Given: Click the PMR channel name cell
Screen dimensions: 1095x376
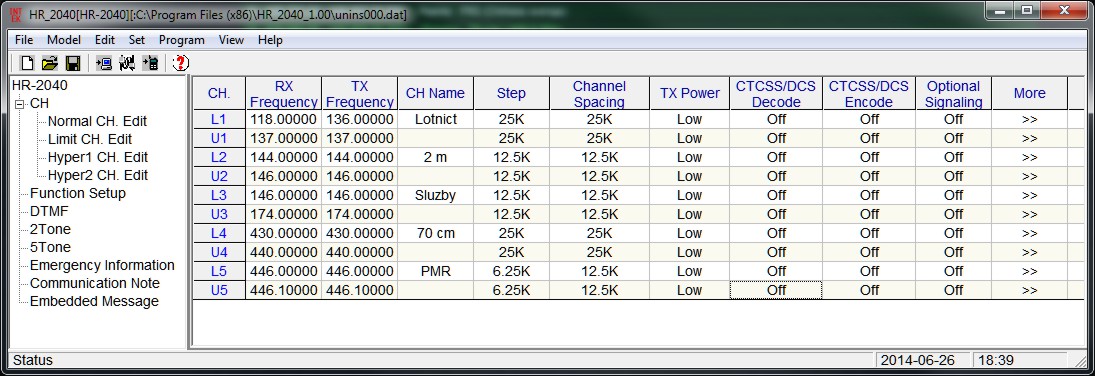Looking at the screenshot, I should tap(436, 271).
